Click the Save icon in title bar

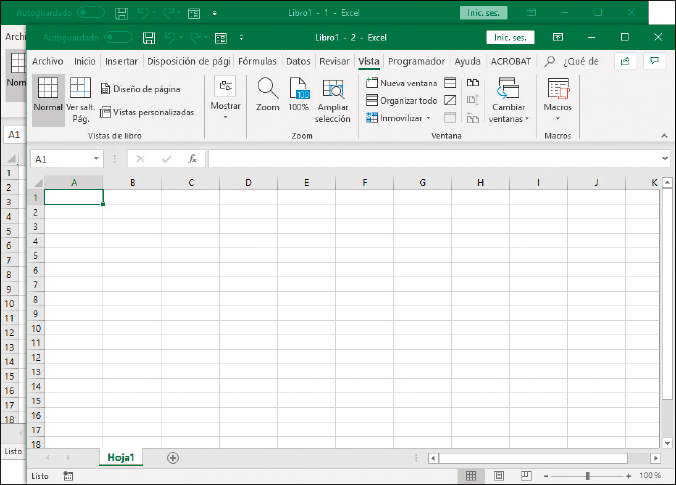[148, 37]
